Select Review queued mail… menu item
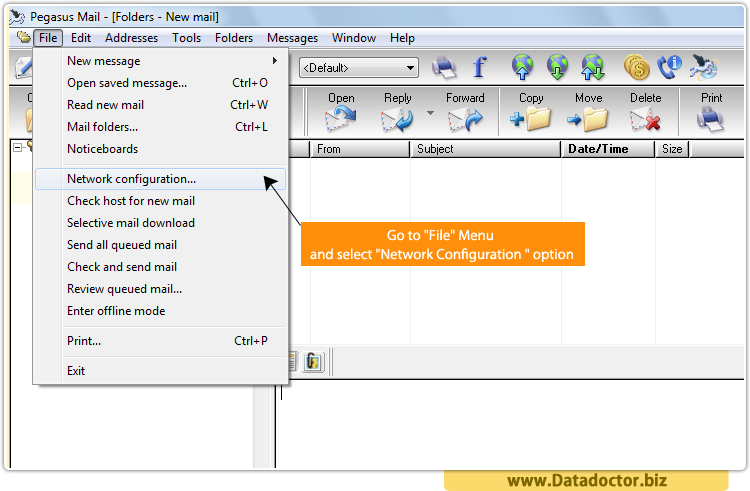The image size is (750, 491). [x=161, y=289]
